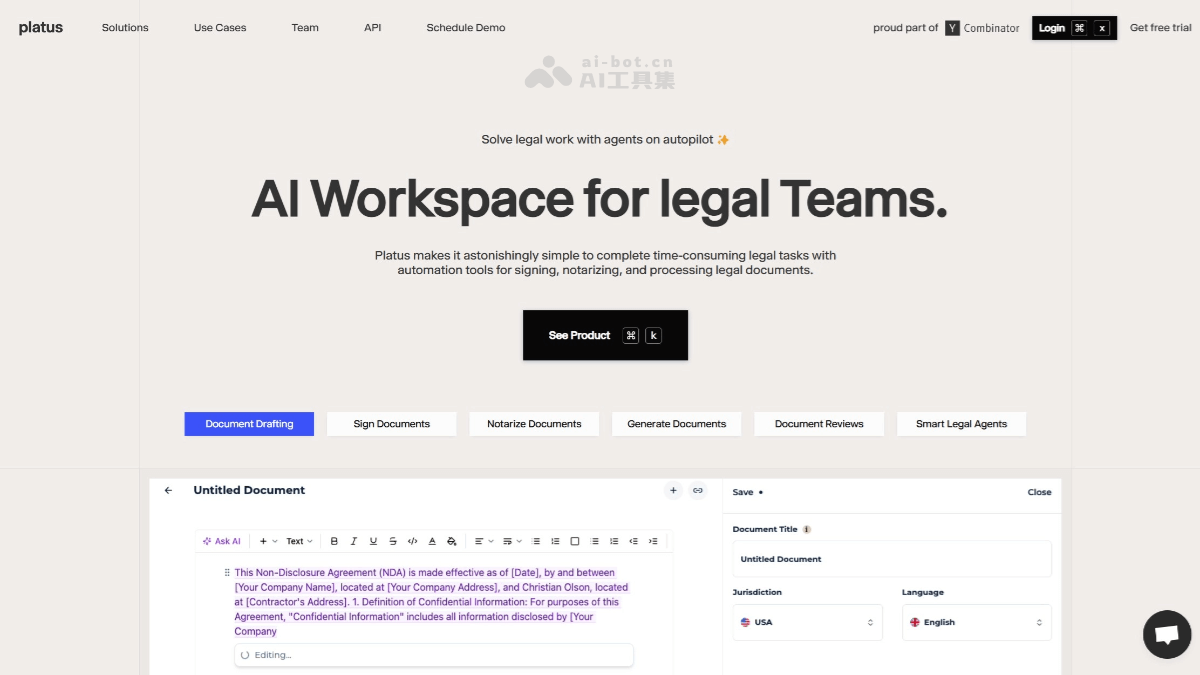
Task: Click the highlight fill color icon
Action: [x=452, y=541]
